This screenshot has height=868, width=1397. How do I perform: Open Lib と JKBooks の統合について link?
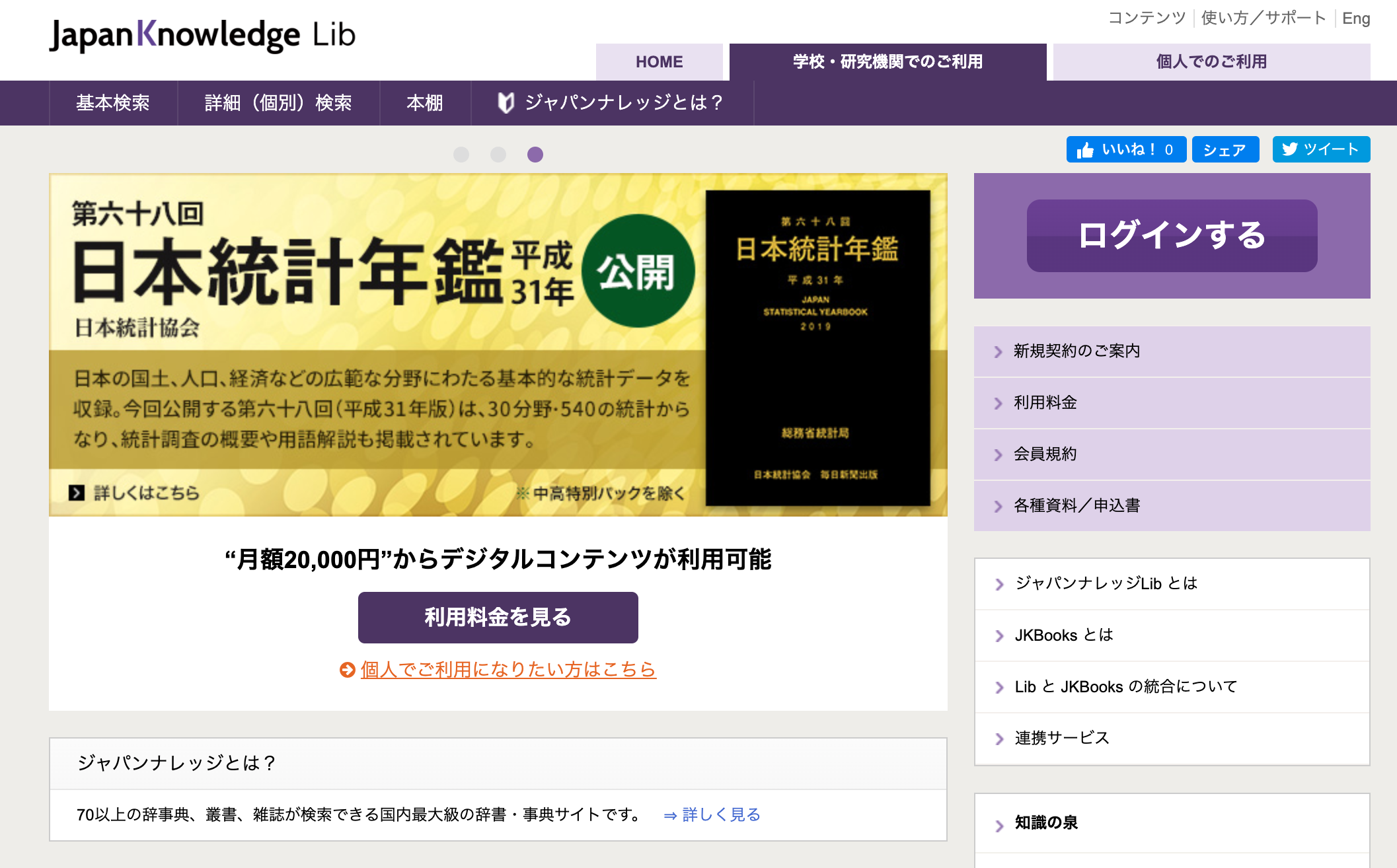click(x=1172, y=687)
